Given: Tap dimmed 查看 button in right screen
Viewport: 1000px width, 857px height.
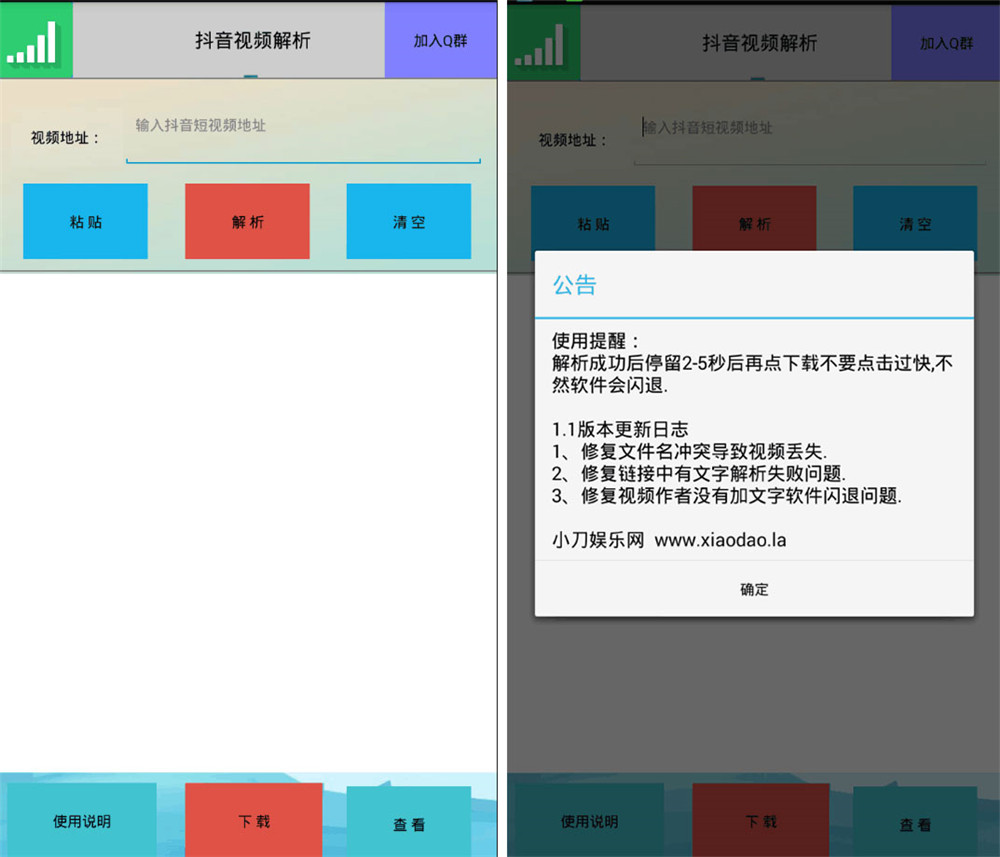Looking at the screenshot, I should click(x=915, y=824).
